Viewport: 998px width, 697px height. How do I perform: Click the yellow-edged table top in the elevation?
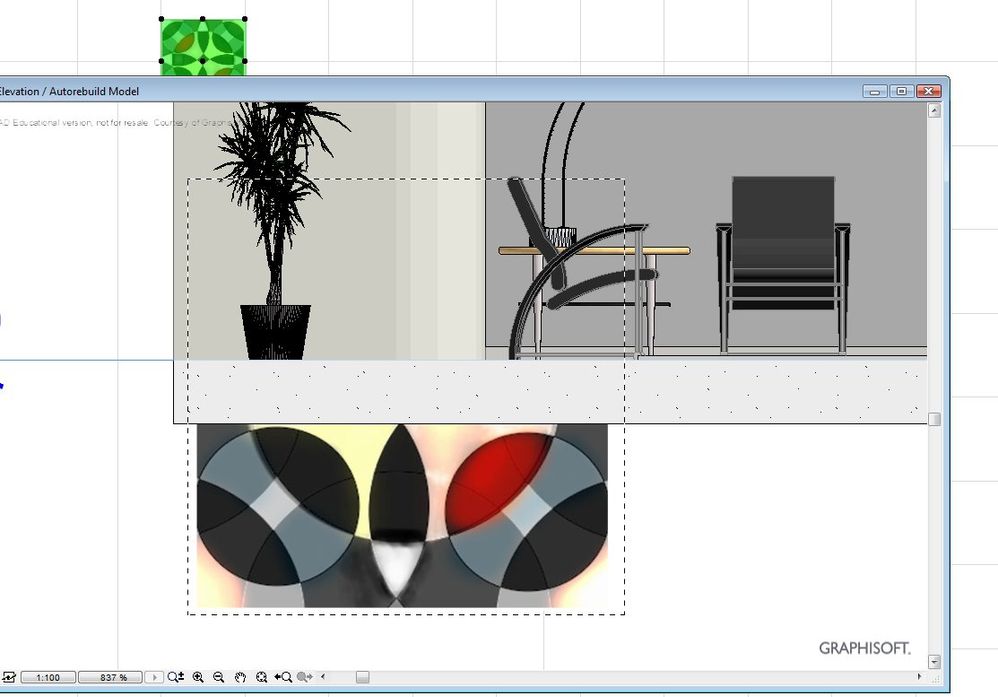[594, 251]
